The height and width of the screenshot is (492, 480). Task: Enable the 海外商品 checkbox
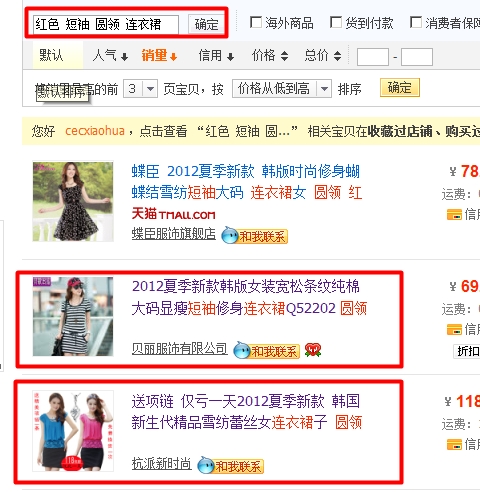click(x=256, y=23)
